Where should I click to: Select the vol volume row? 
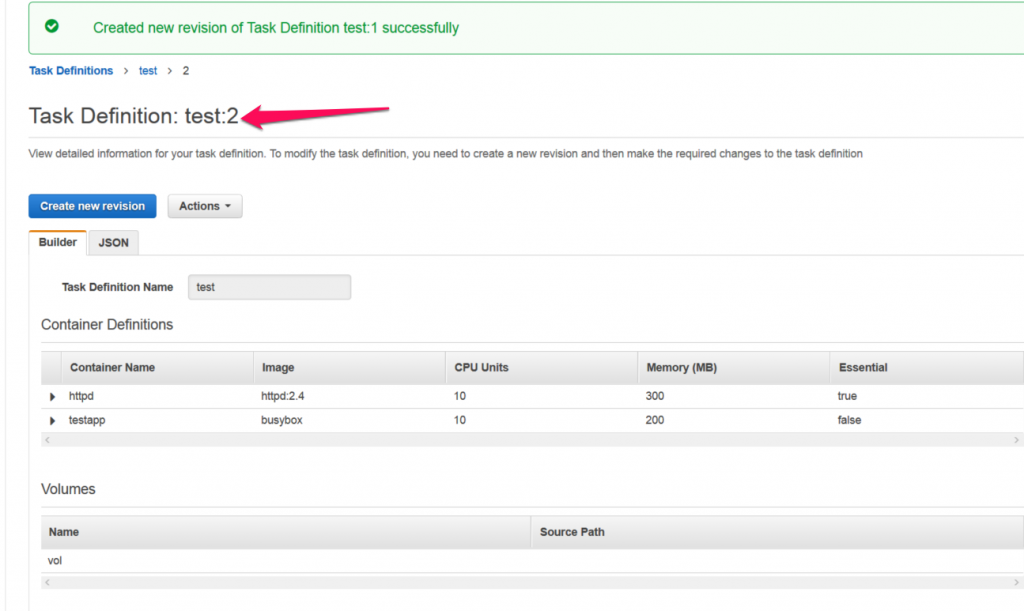coord(532,561)
